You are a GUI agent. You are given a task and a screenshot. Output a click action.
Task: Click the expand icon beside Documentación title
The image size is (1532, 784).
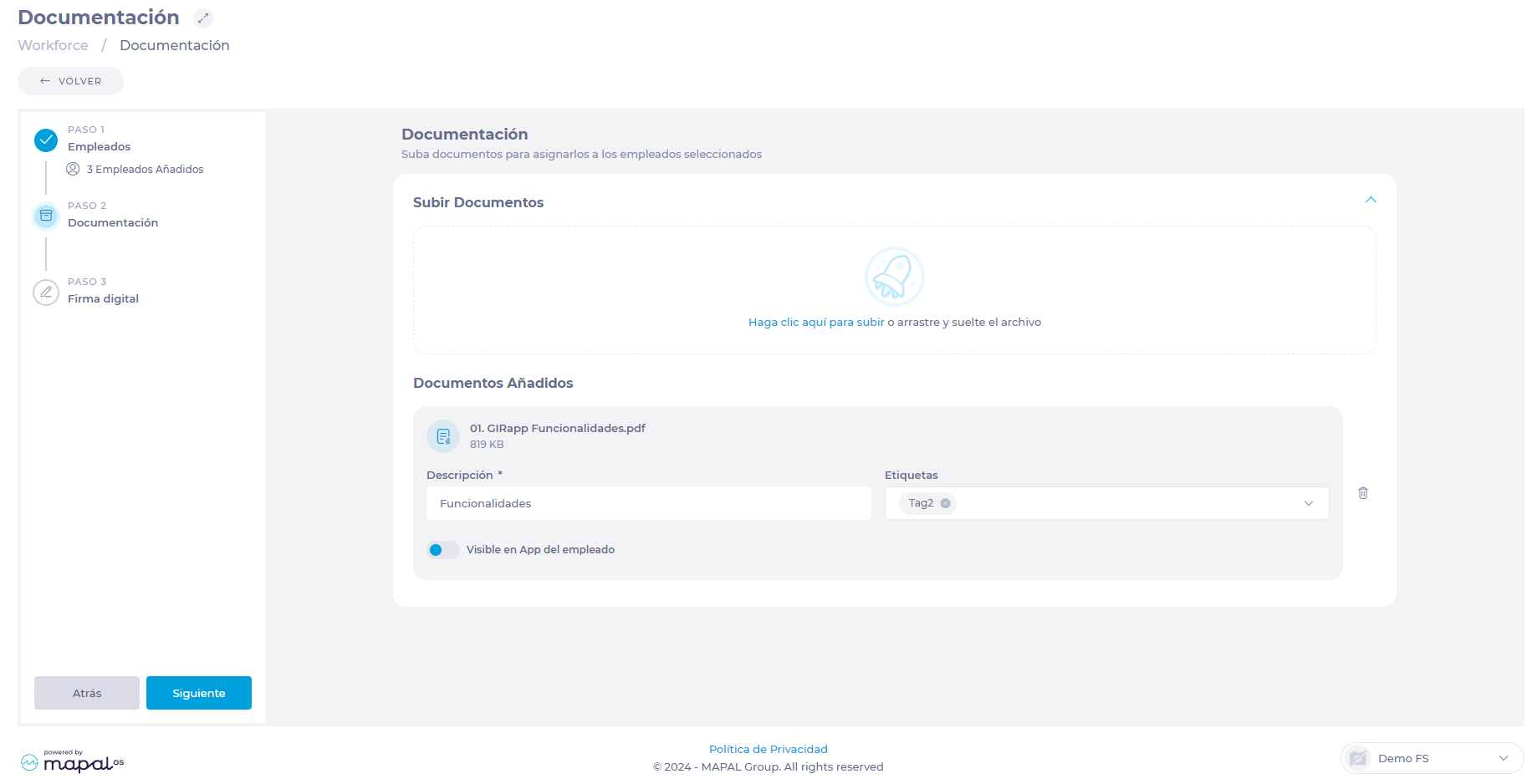202,18
